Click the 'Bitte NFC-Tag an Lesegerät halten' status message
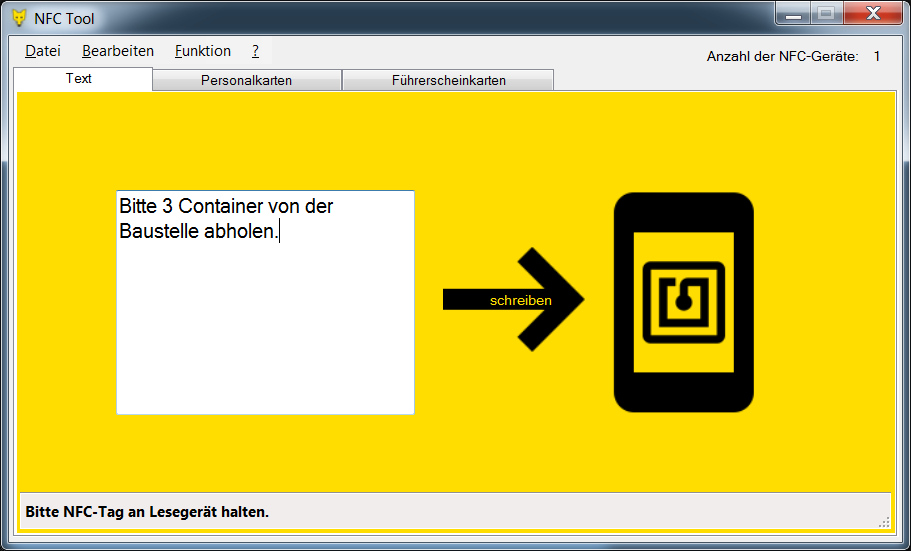The image size is (911, 551). 147,512
